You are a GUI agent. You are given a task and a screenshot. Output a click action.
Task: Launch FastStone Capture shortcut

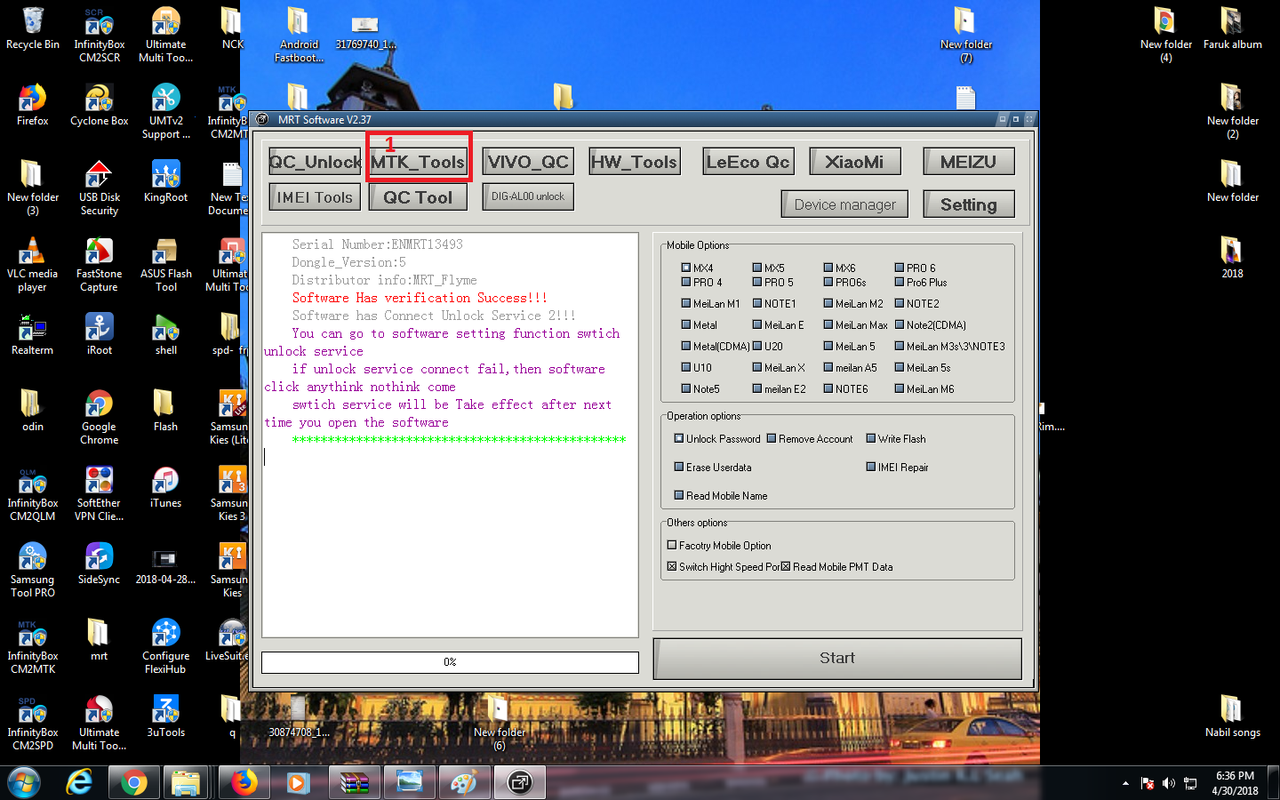[99, 264]
